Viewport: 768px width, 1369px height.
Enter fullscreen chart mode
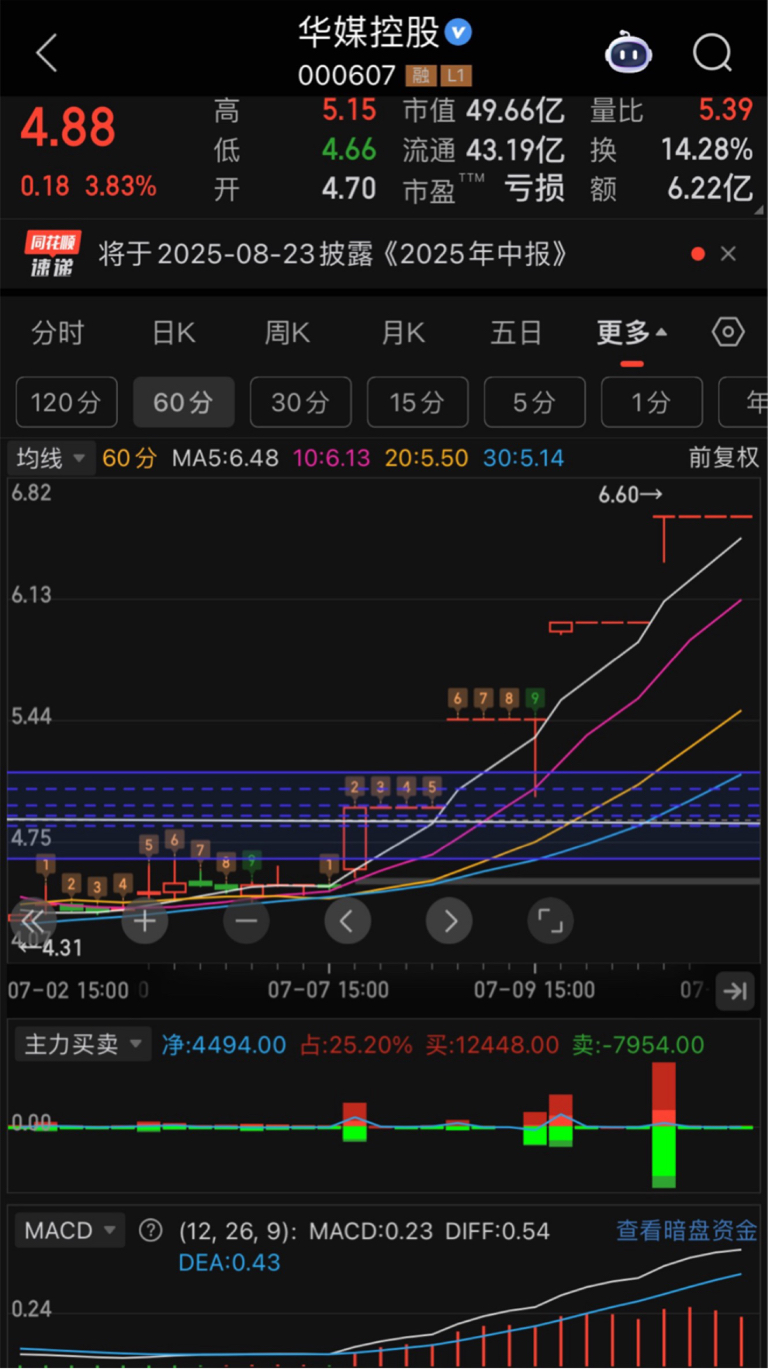(x=550, y=920)
